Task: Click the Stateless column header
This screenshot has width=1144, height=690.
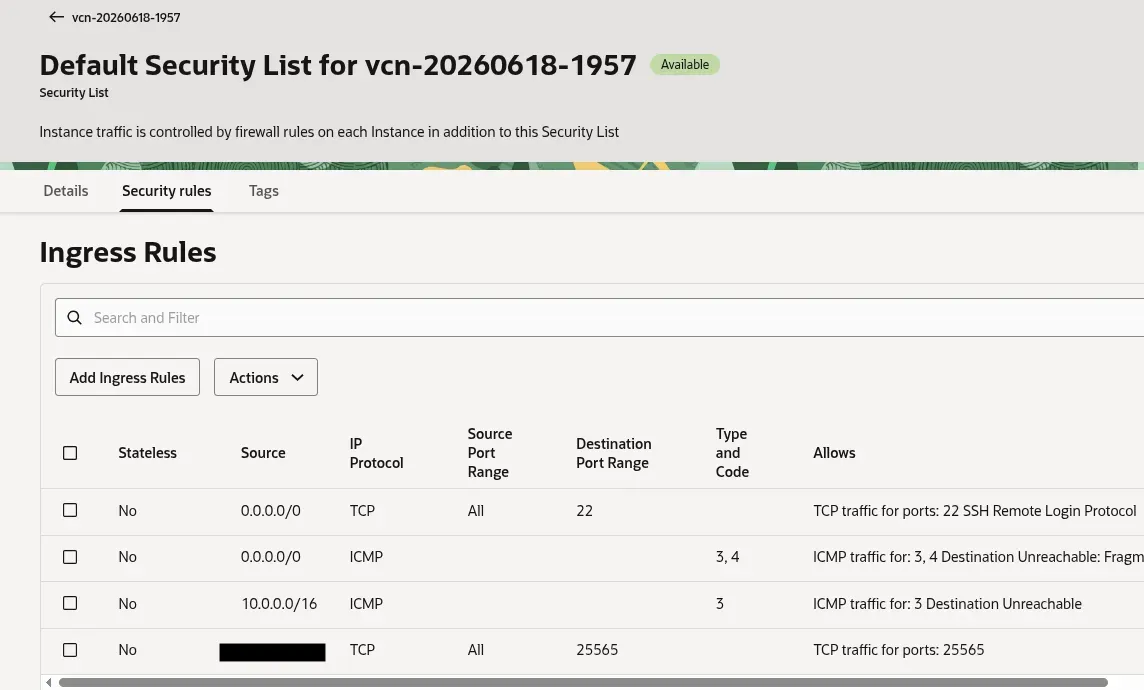Action: (x=147, y=452)
